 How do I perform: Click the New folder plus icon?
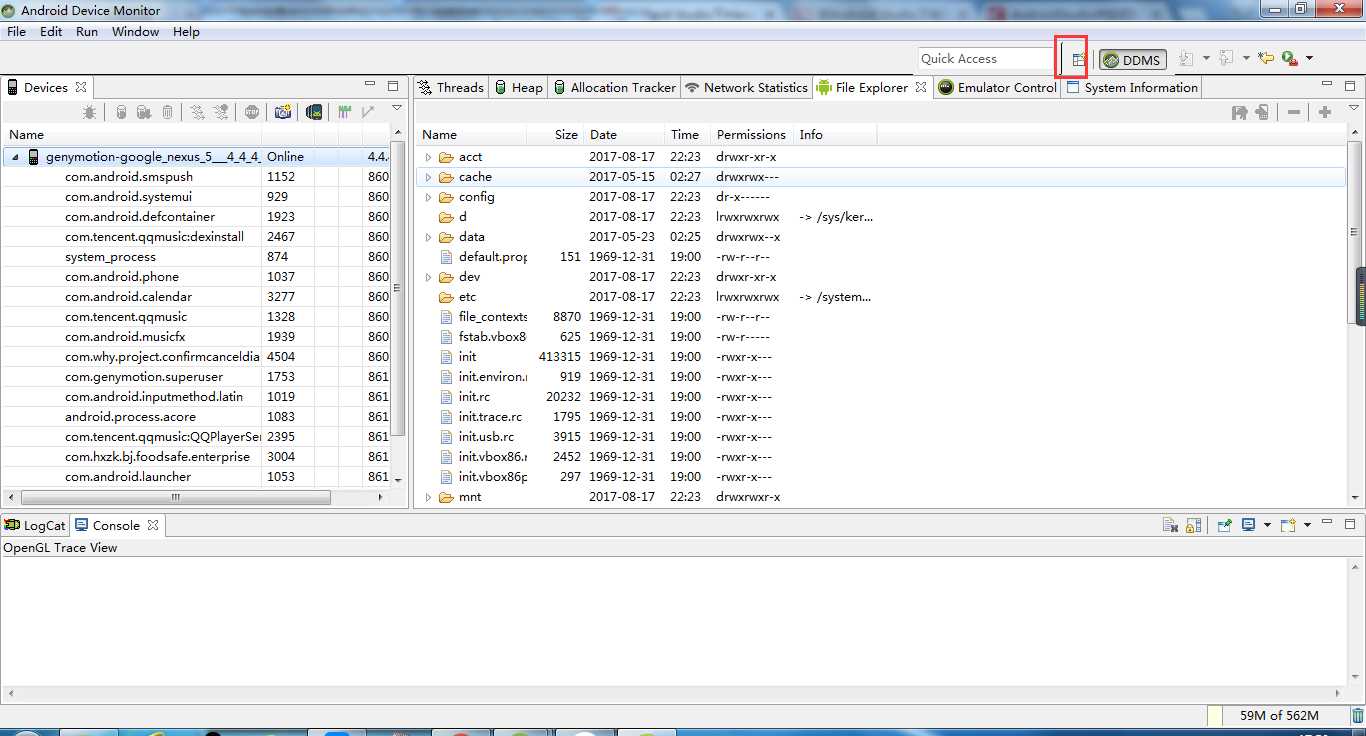tap(1325, 112)
